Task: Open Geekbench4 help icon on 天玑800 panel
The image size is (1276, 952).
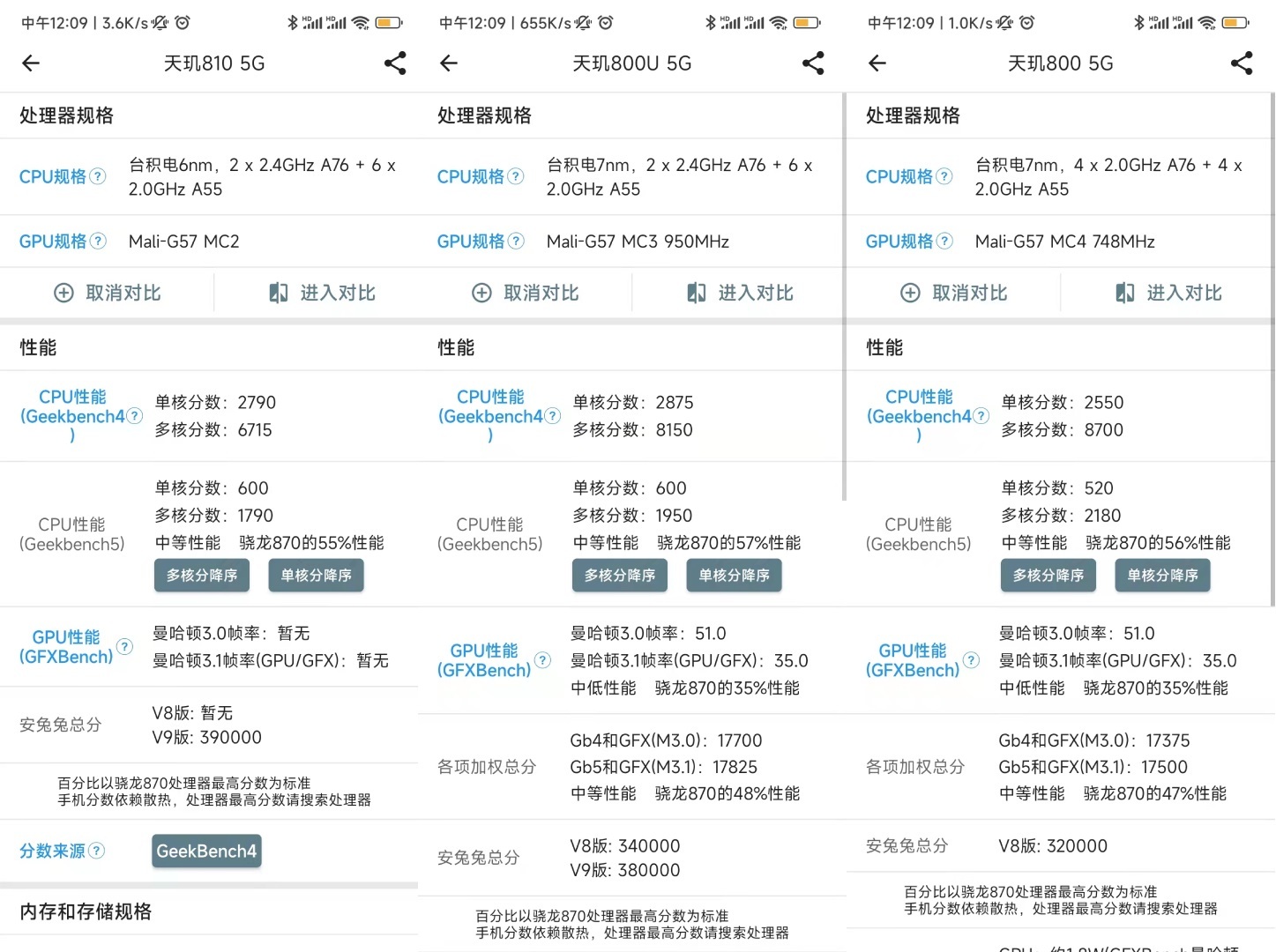Action: tap(981, 416)
